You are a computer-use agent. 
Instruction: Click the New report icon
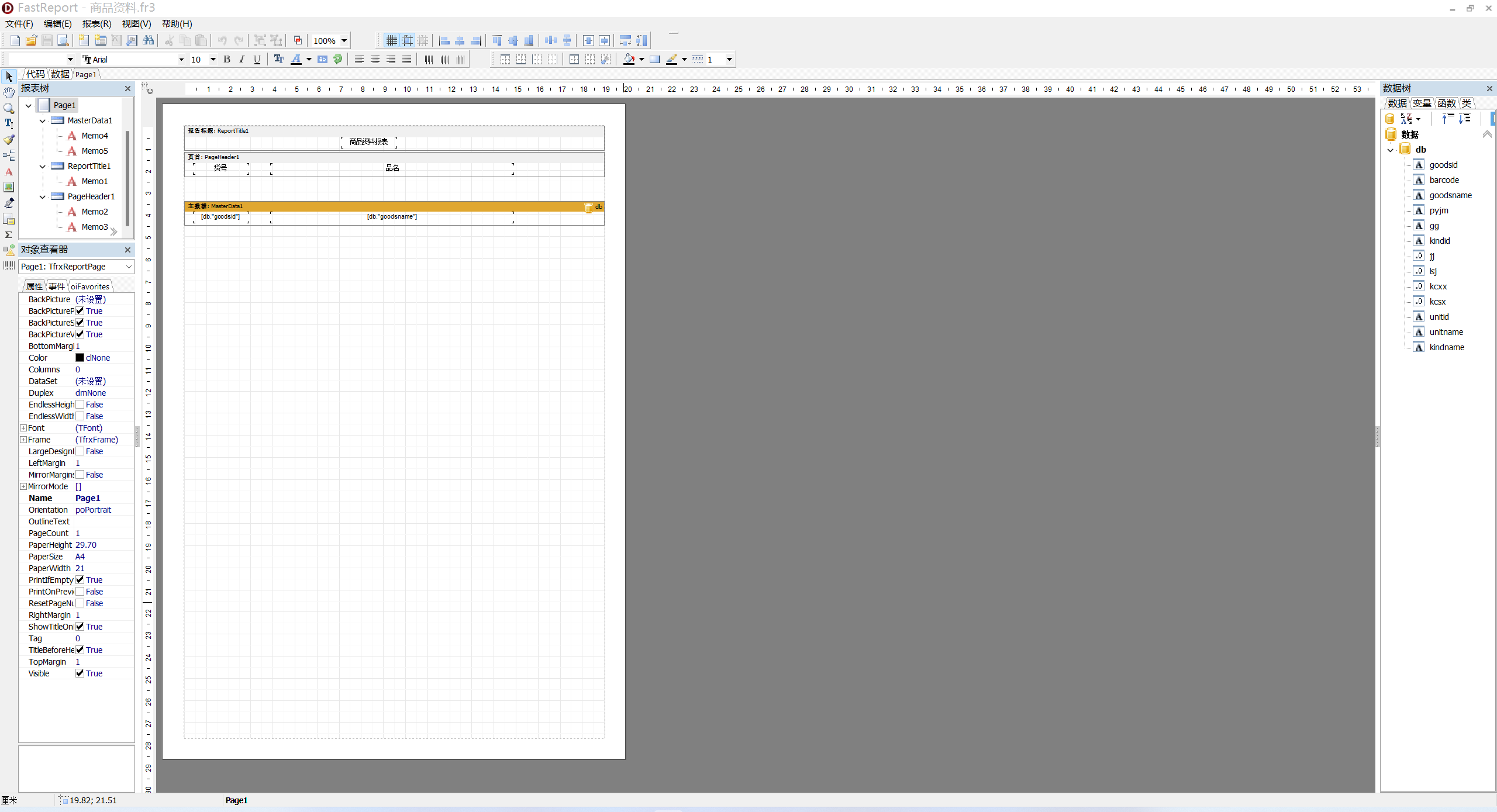click(15, 40)
